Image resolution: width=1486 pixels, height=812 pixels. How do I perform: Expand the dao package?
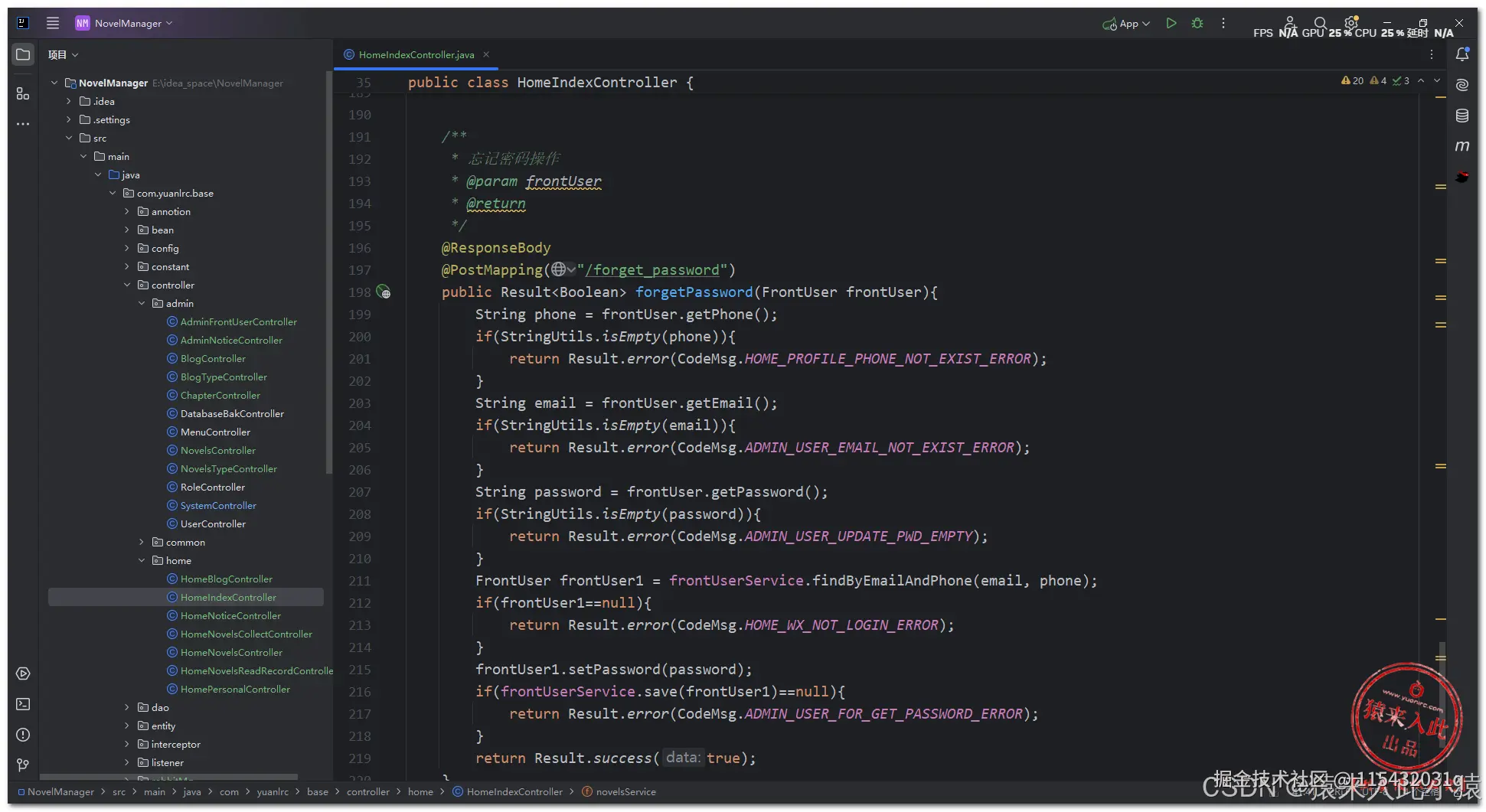coord(127,707)
